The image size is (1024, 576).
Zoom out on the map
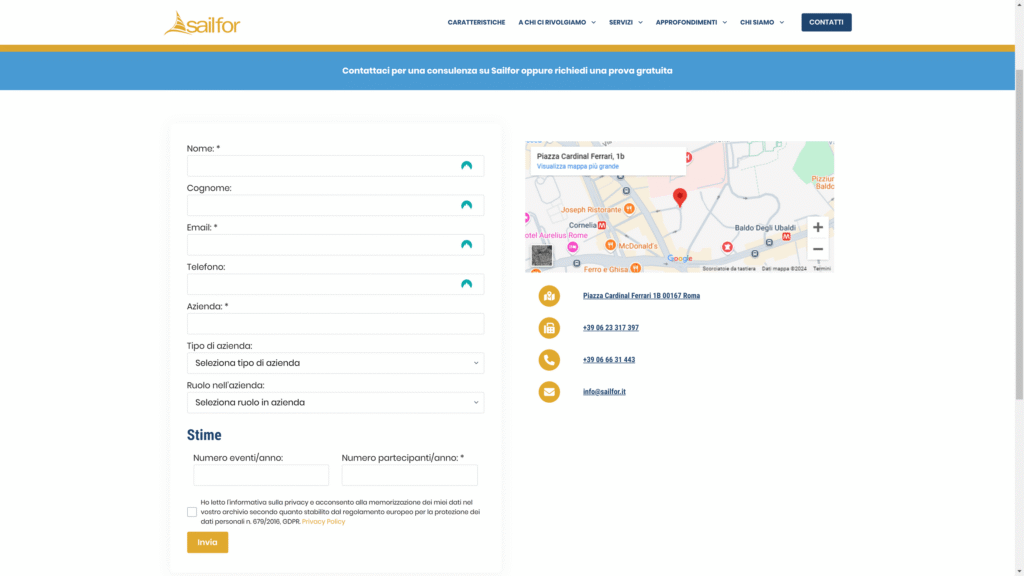pyautogui.click(x=818, y=249)
